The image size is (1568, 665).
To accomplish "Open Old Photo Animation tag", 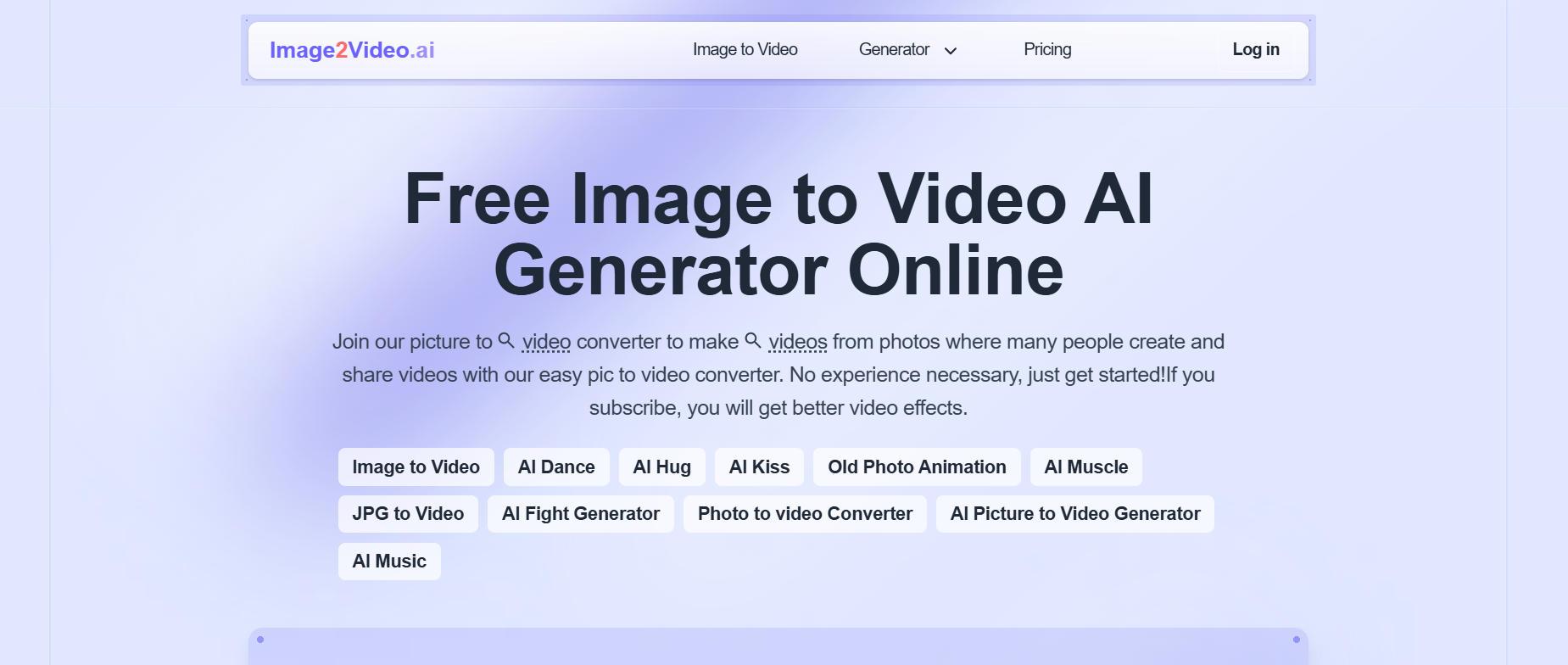I will point(917,467).
